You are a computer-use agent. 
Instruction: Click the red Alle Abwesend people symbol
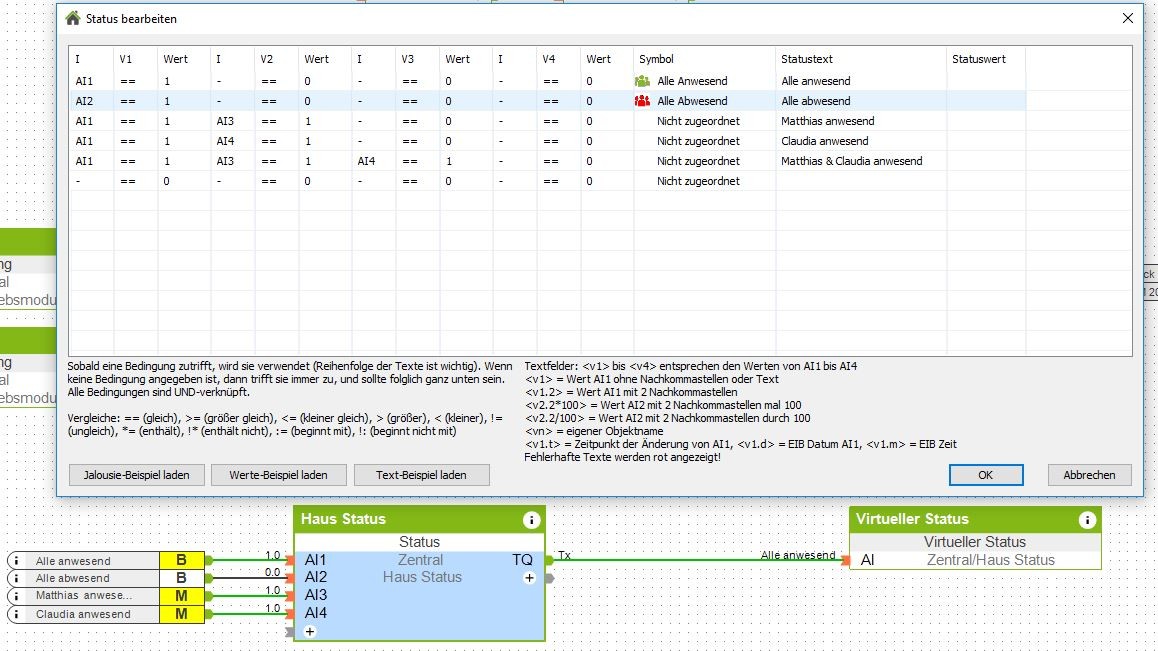click(x=643, y=101)
